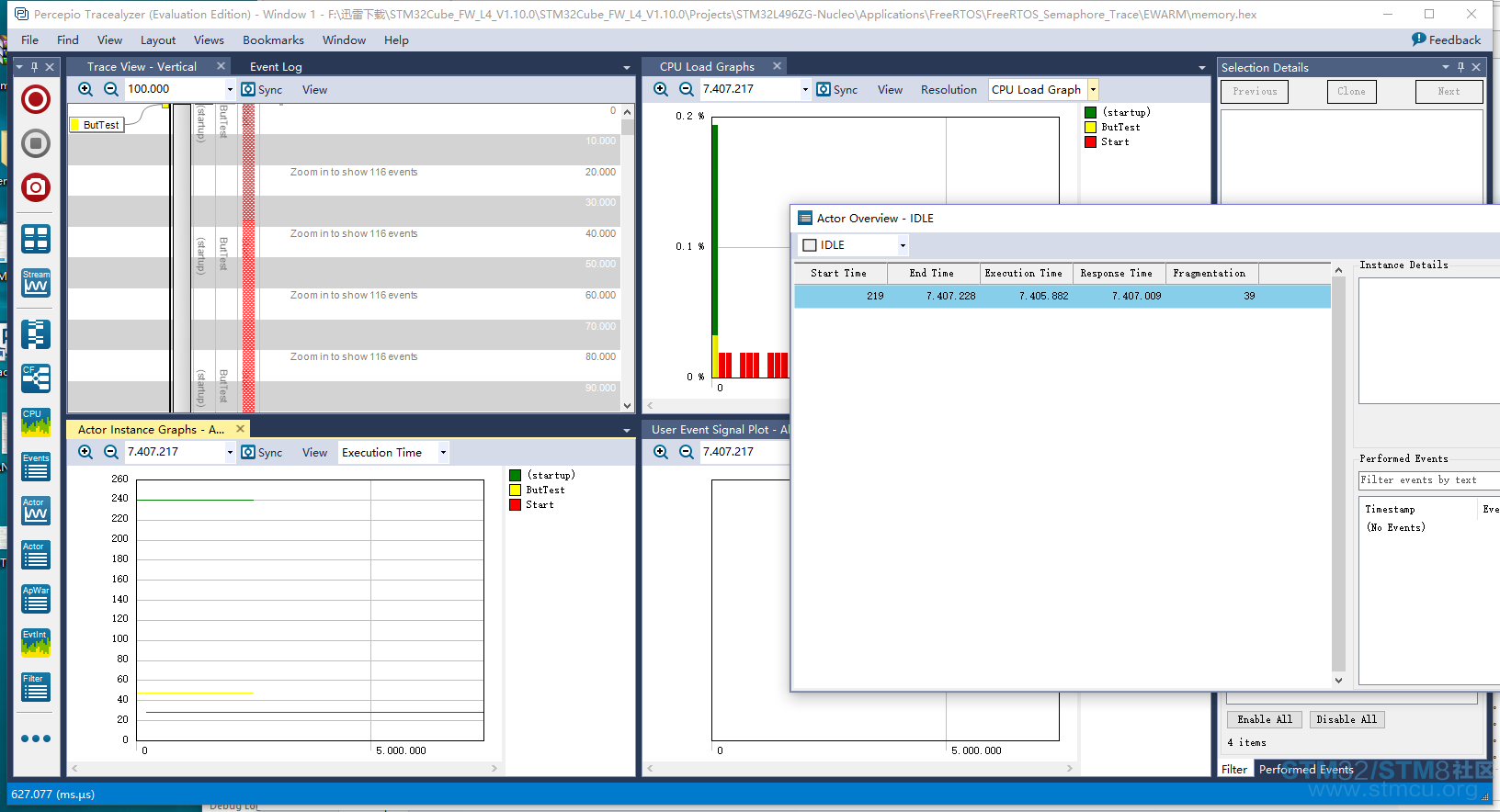The height and width of the screenshot is (812, 1500).
Task: Click the Next button in Selection Details
Action: (1449, 92)
